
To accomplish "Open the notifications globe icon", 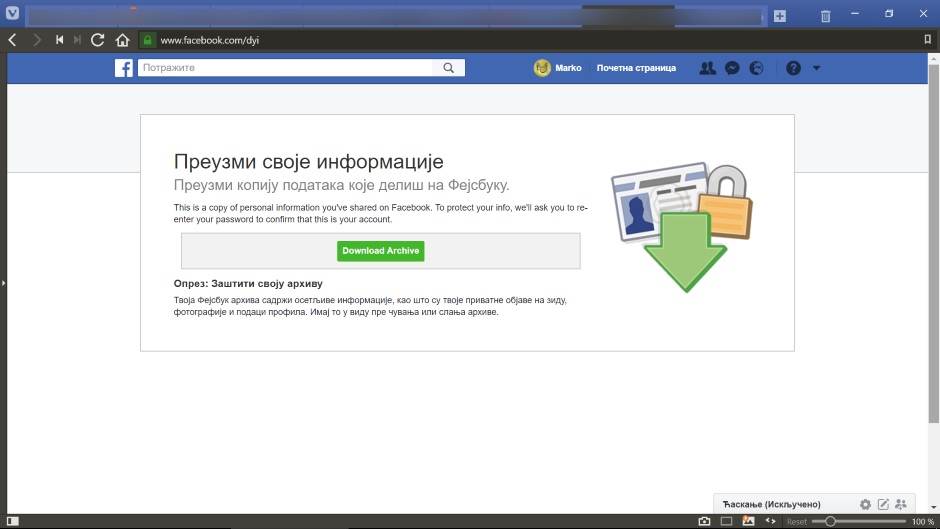I will [756, 68].
